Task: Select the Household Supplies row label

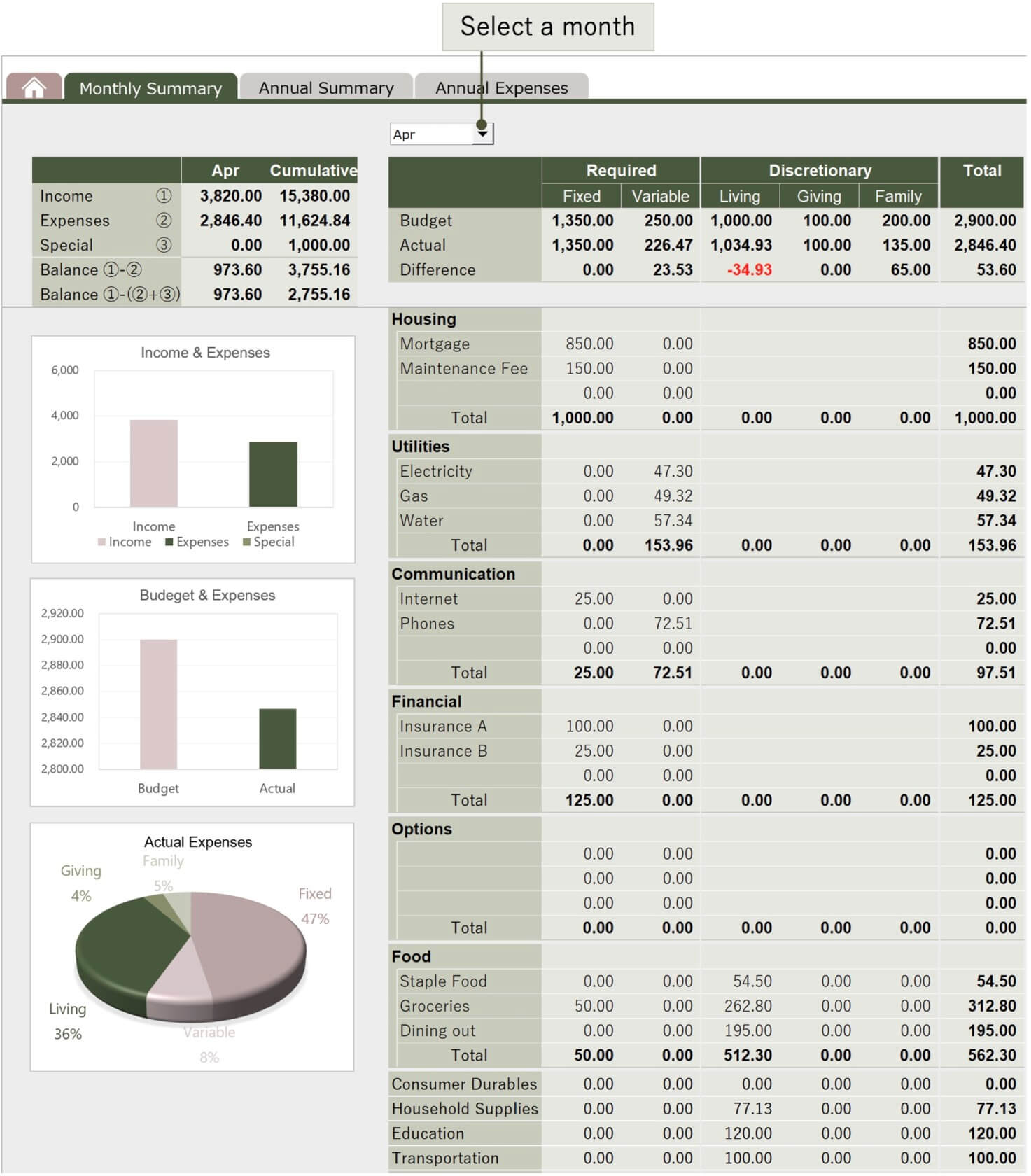Action: pos(465,1109)
